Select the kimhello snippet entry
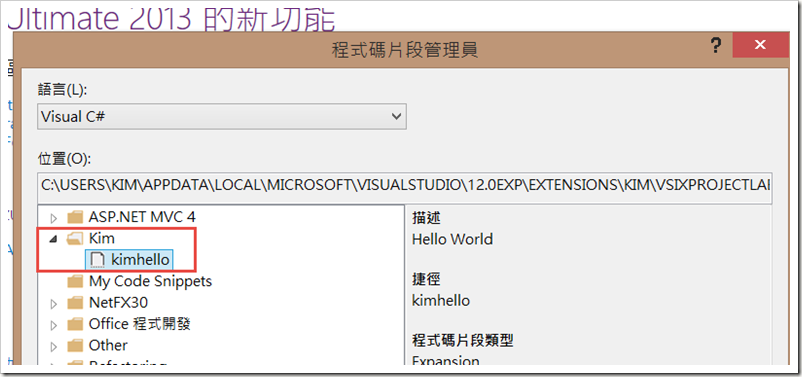 (140, 260)
